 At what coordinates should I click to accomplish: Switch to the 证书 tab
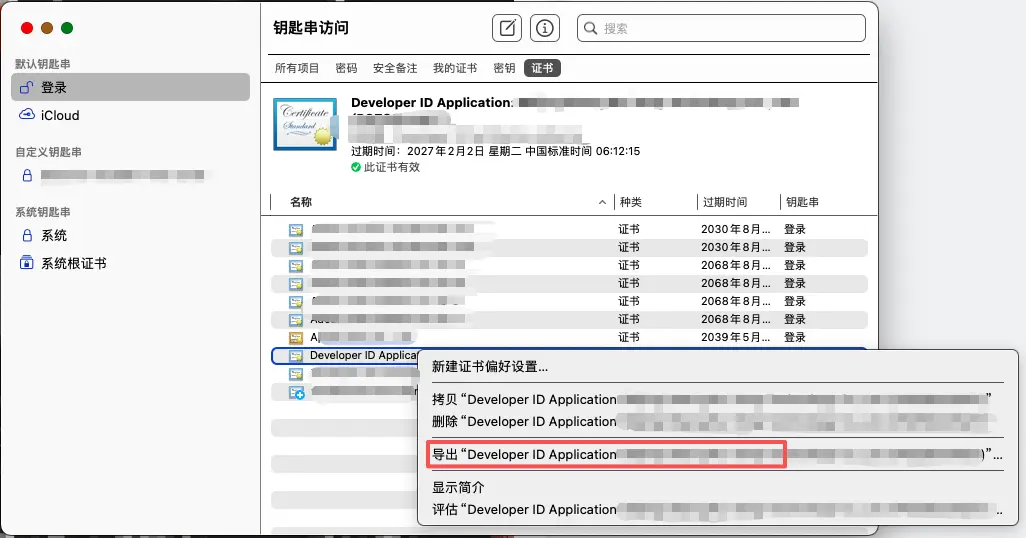[542, 68]
